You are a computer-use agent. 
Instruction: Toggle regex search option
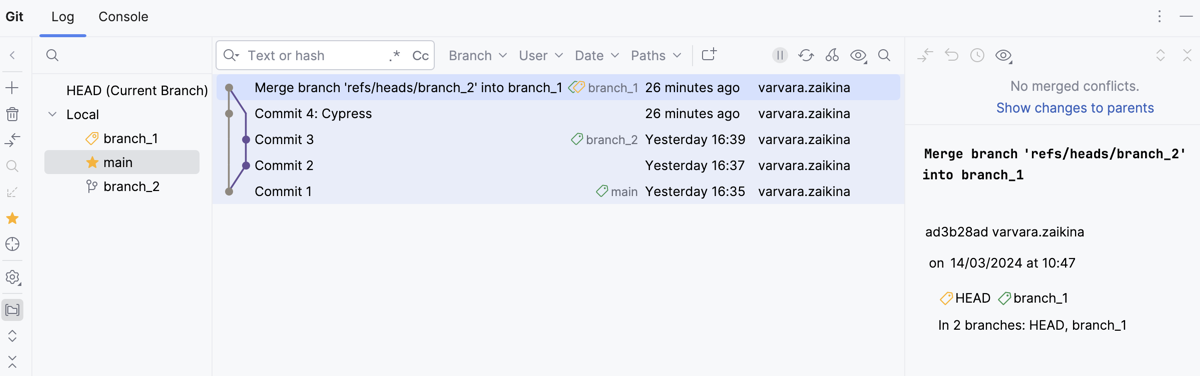[x=394, y=56]
